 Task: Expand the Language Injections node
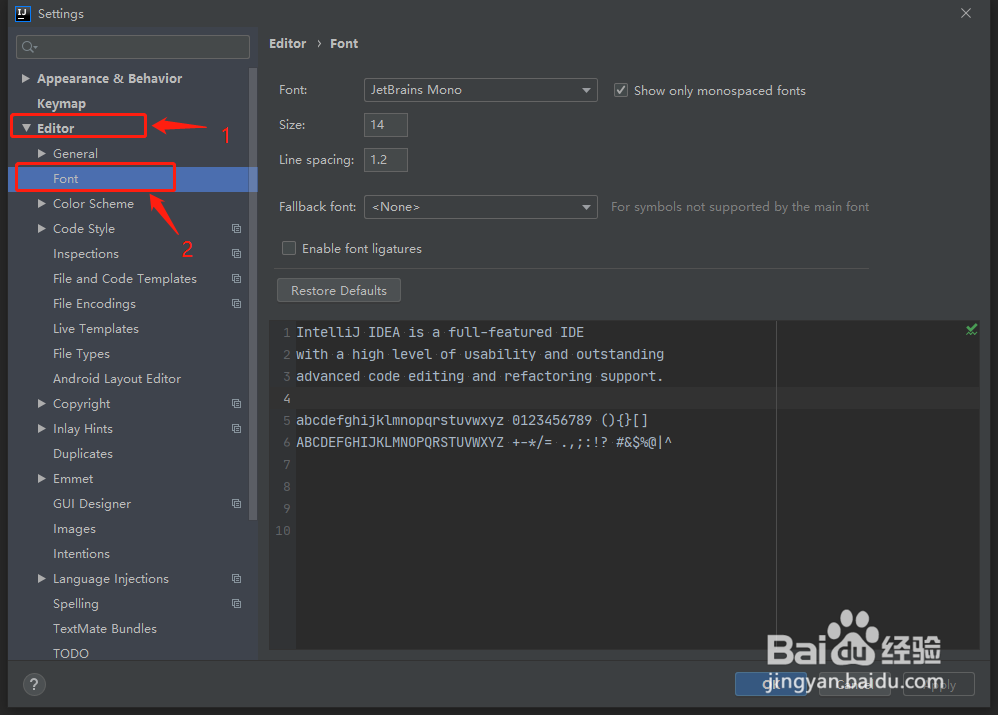click(41, 579)
